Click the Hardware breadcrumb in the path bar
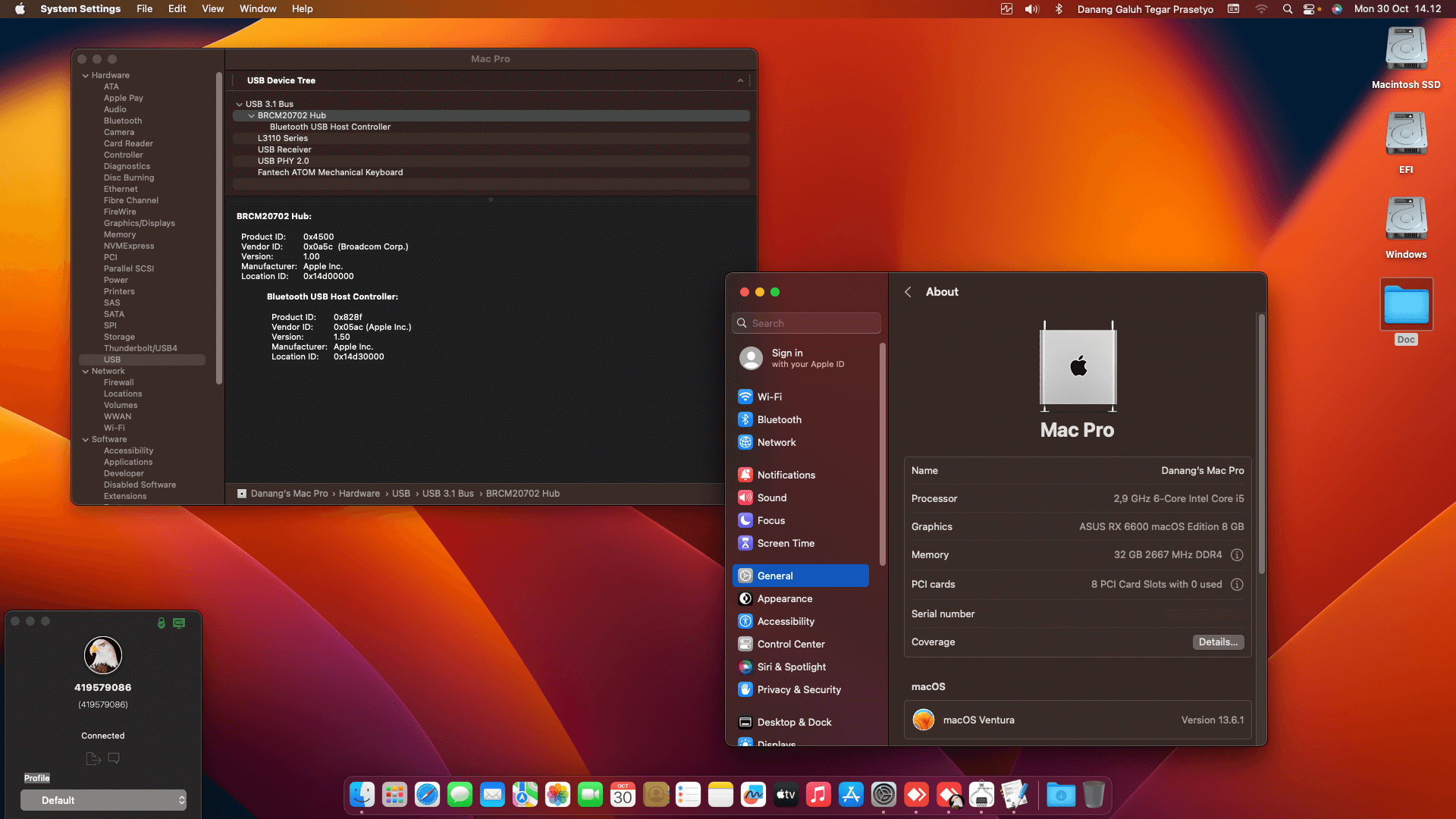 [359, 494]
